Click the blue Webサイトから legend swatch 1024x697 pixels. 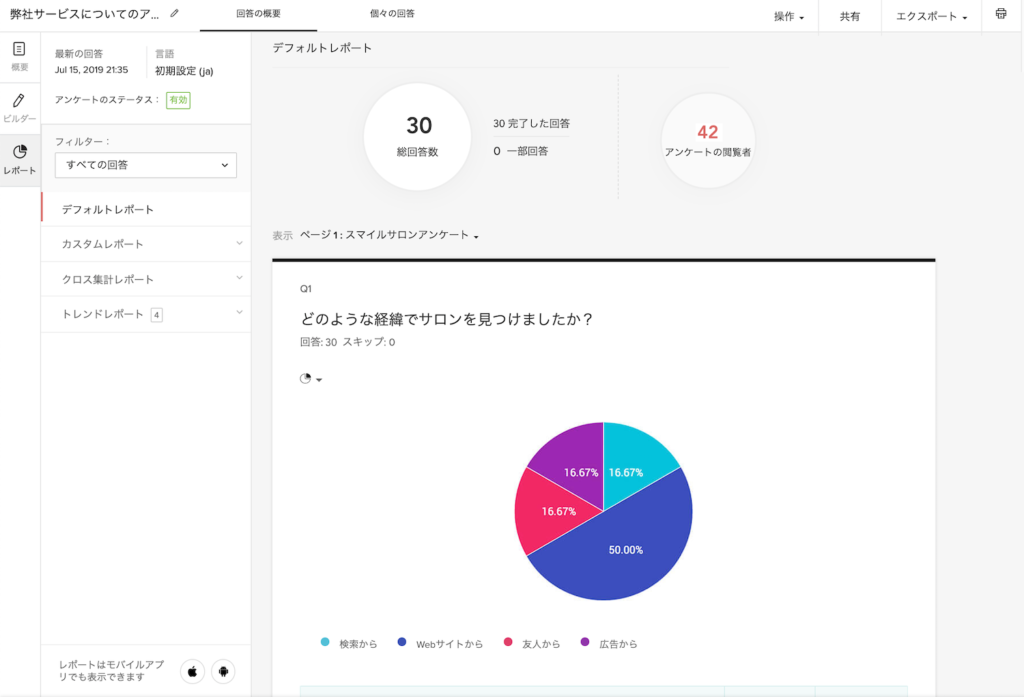pos(402,642)
